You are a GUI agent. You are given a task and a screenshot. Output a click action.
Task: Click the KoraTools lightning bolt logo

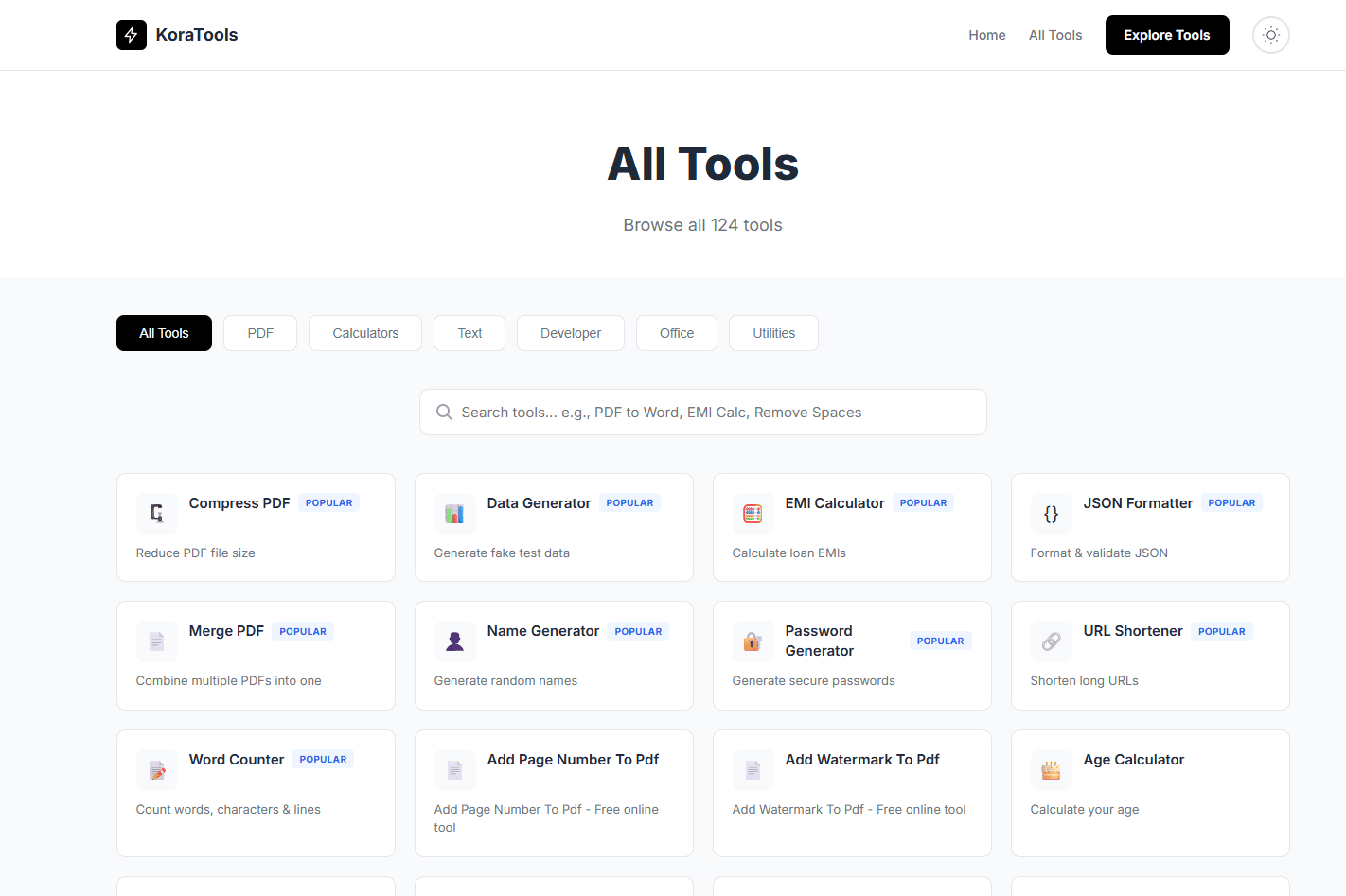(x=131, y=34)
